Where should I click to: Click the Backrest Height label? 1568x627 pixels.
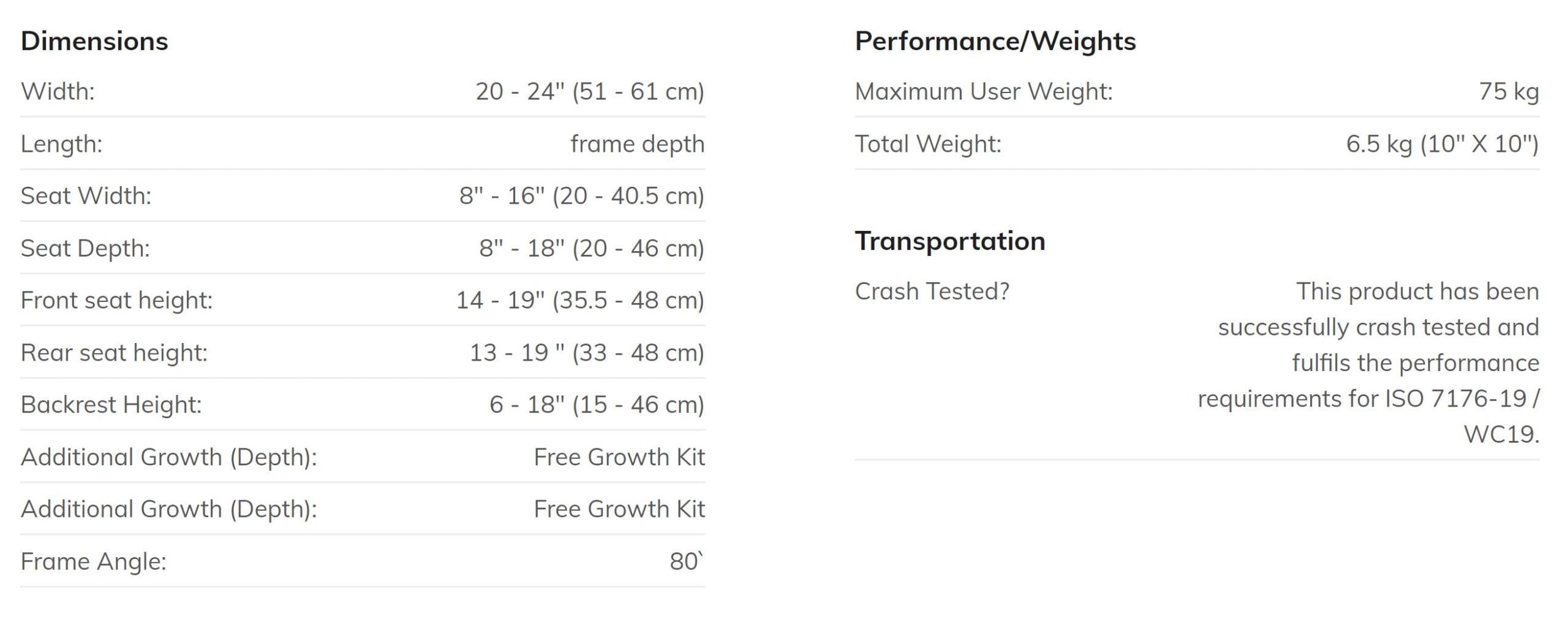click(x=111, y=405)
